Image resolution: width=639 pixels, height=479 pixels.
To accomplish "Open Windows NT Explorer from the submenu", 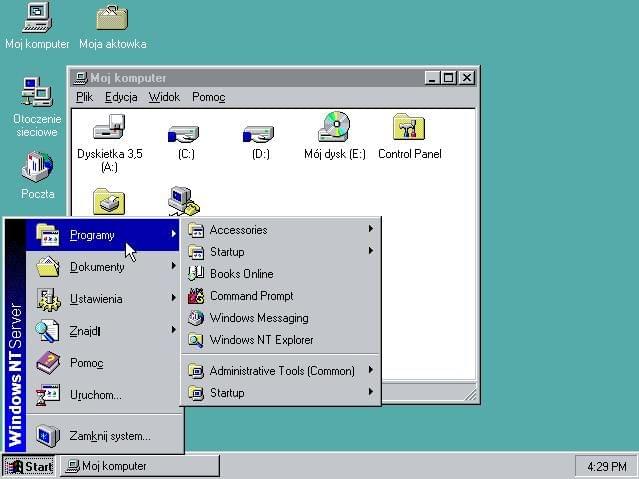I will click(x=261, y=340).
